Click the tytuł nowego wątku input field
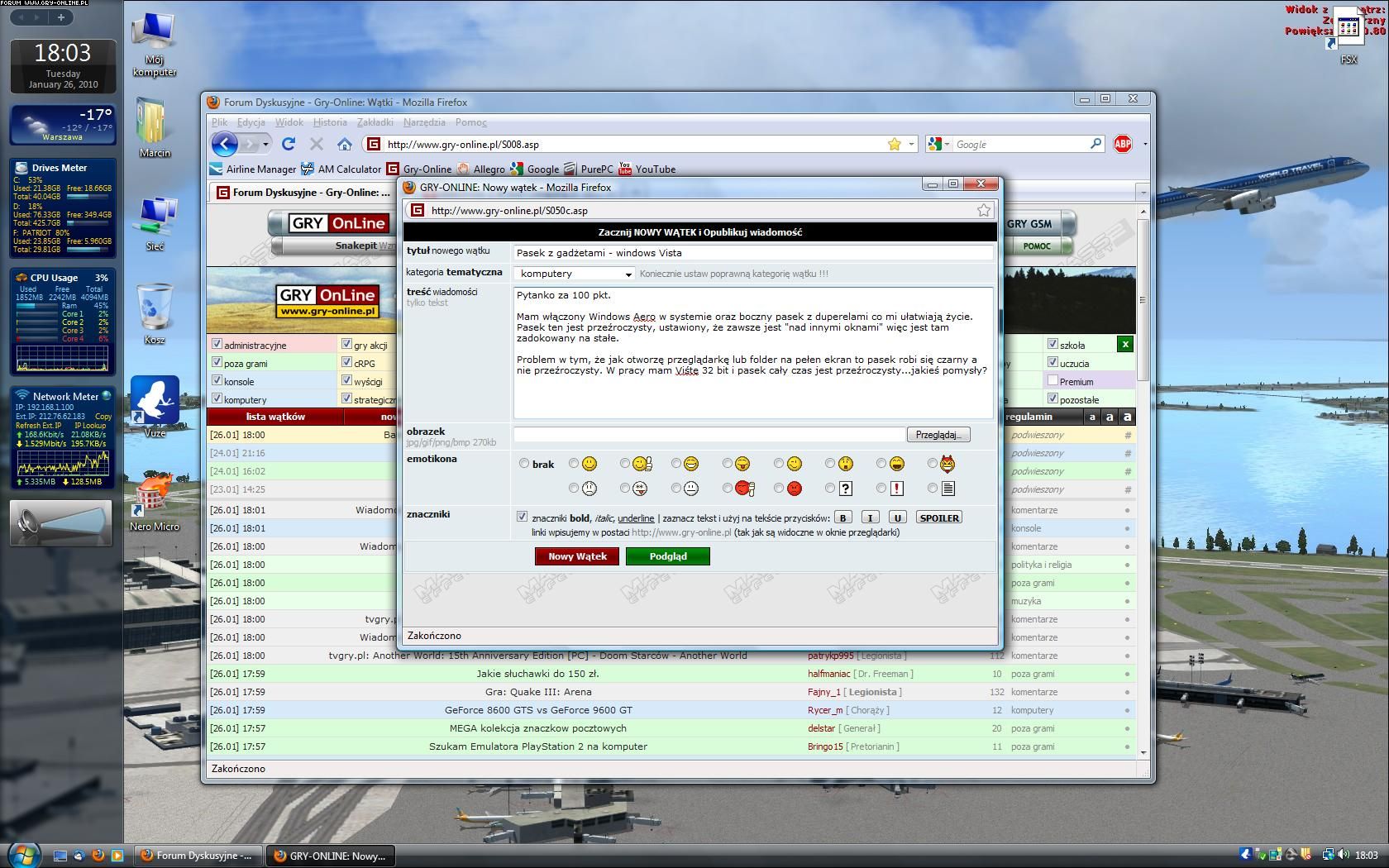Image resolution: width=1389 pixels, height=868 pixels. 752,253
